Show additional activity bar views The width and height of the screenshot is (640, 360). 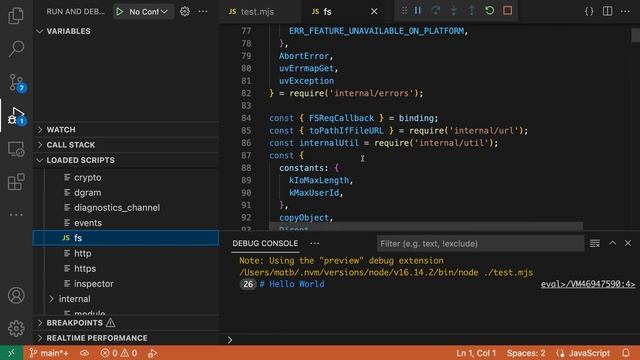(x=16, y=214)
